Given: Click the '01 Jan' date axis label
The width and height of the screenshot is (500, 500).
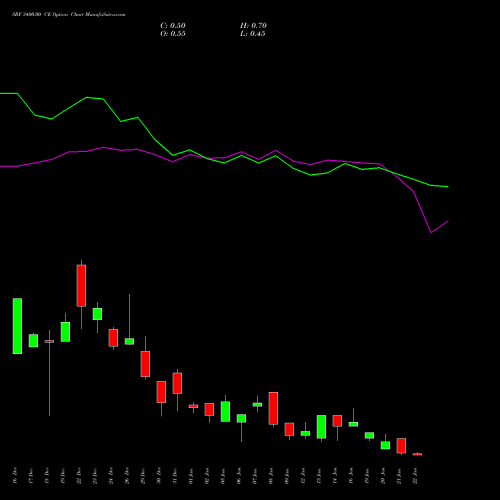Looking at the screenshot, I should (191, 475).
